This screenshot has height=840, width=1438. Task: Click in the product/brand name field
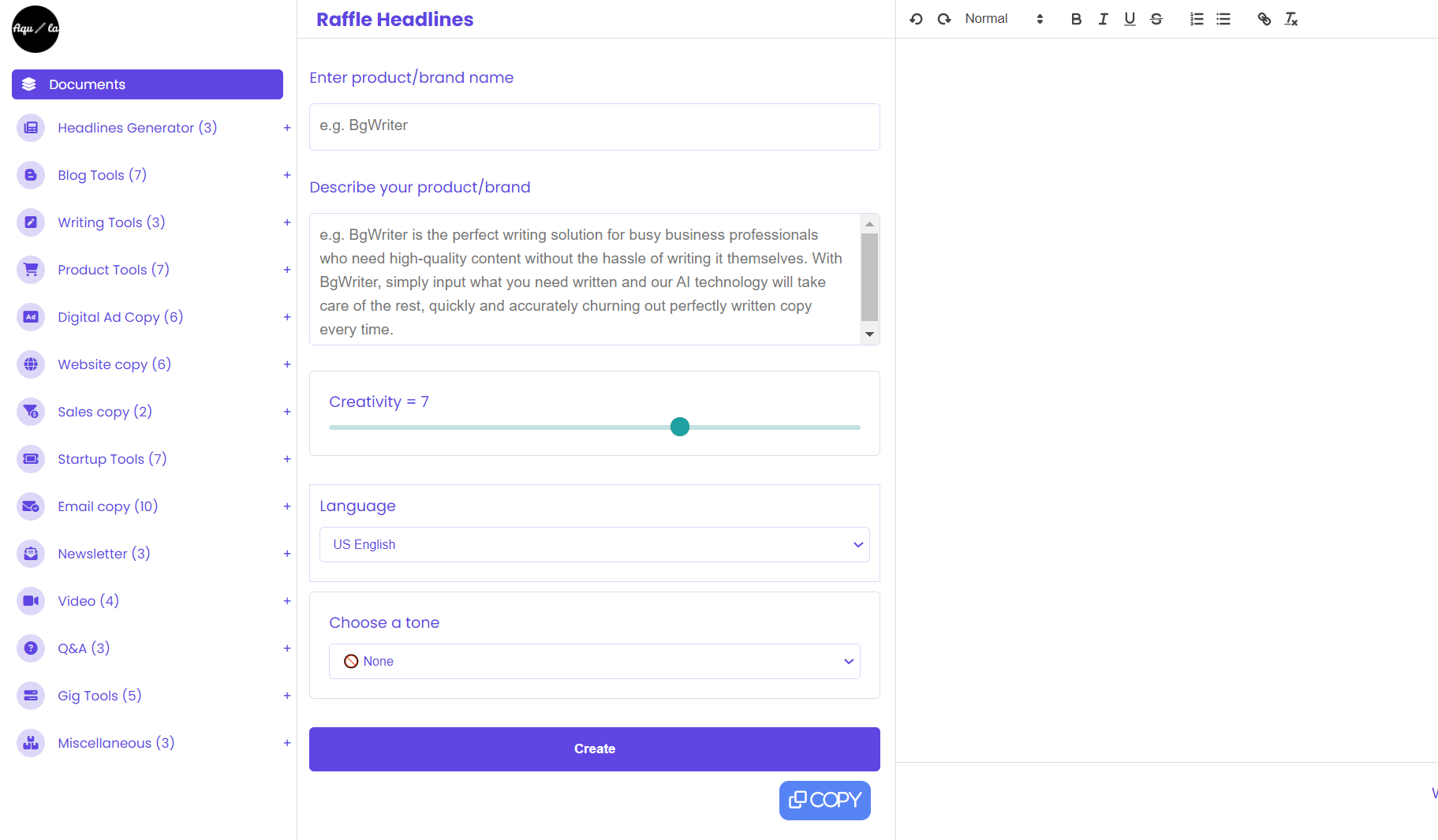[595, 127]
